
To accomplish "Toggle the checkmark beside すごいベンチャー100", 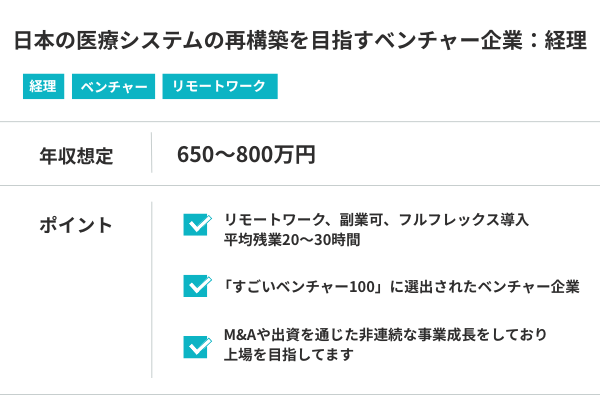I will 196,286.
